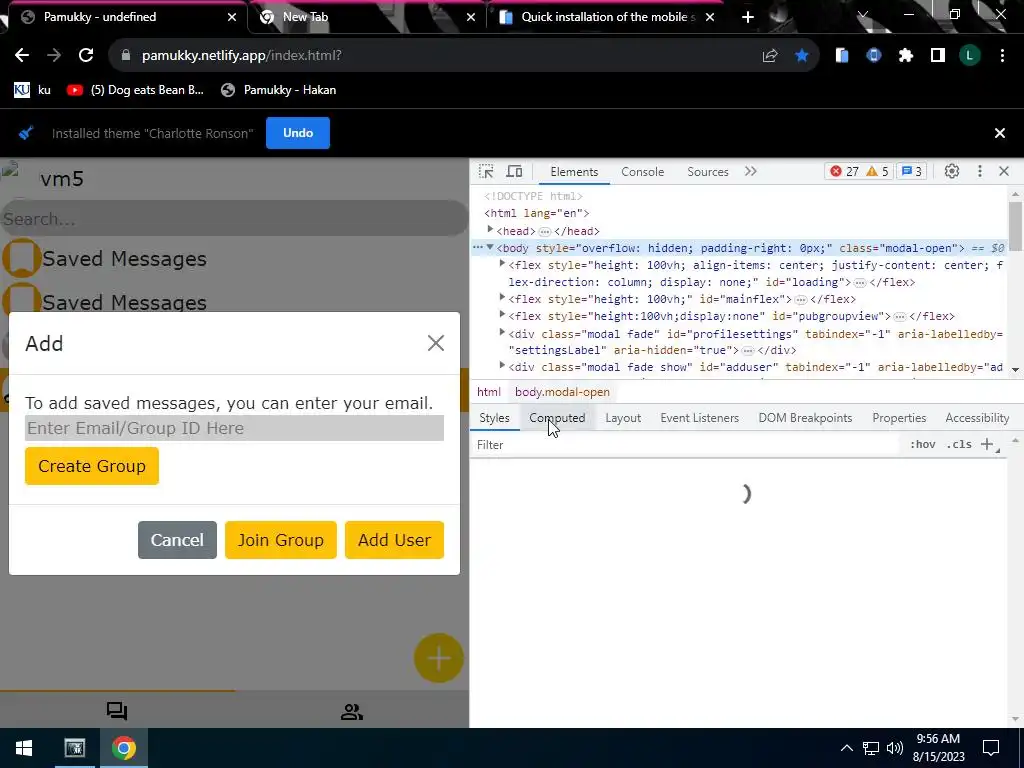Select body.modal-open in the breadcrumb
Viewport: 1024px width, 768px height.
click(x=562, y=392)
